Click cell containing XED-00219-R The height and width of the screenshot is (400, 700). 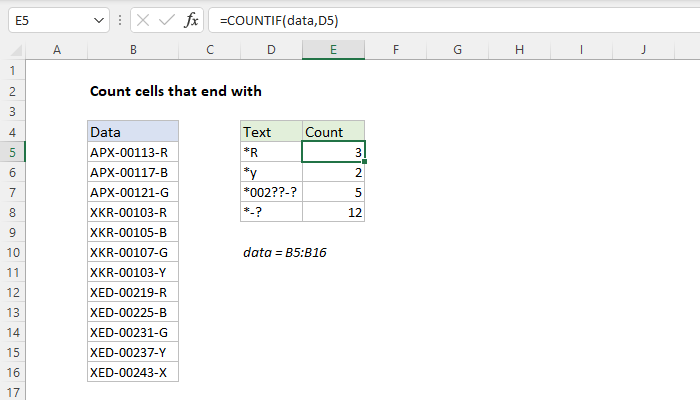pyautogui.click(x=133, y=292)
